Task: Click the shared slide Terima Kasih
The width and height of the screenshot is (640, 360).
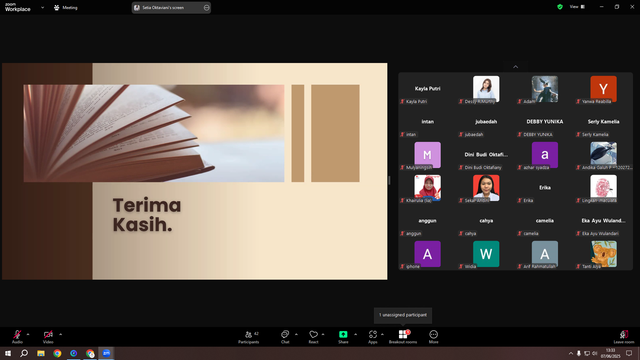Action: (x=195, y=171)
